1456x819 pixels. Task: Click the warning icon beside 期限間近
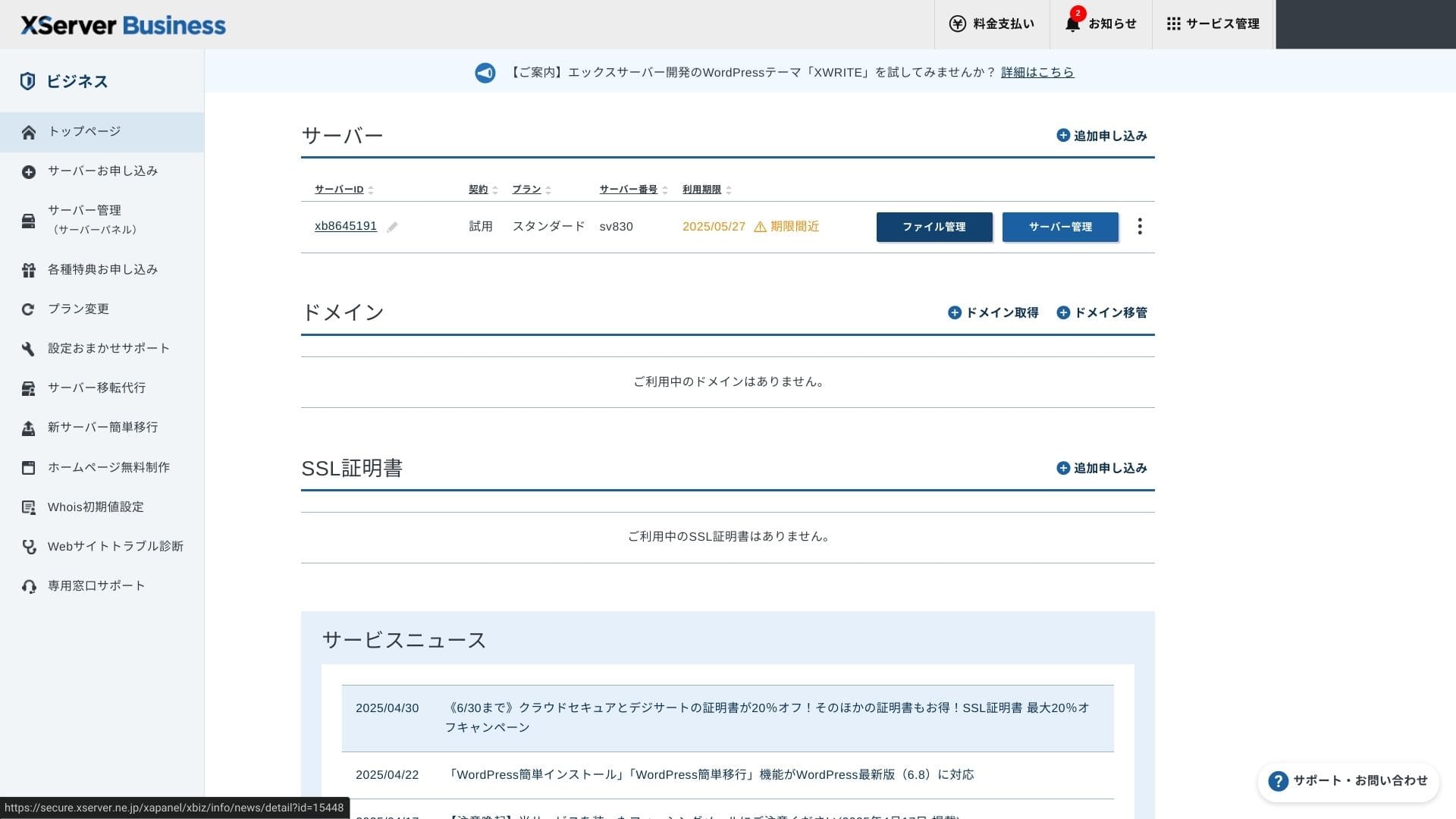click(x=760, y=227)
